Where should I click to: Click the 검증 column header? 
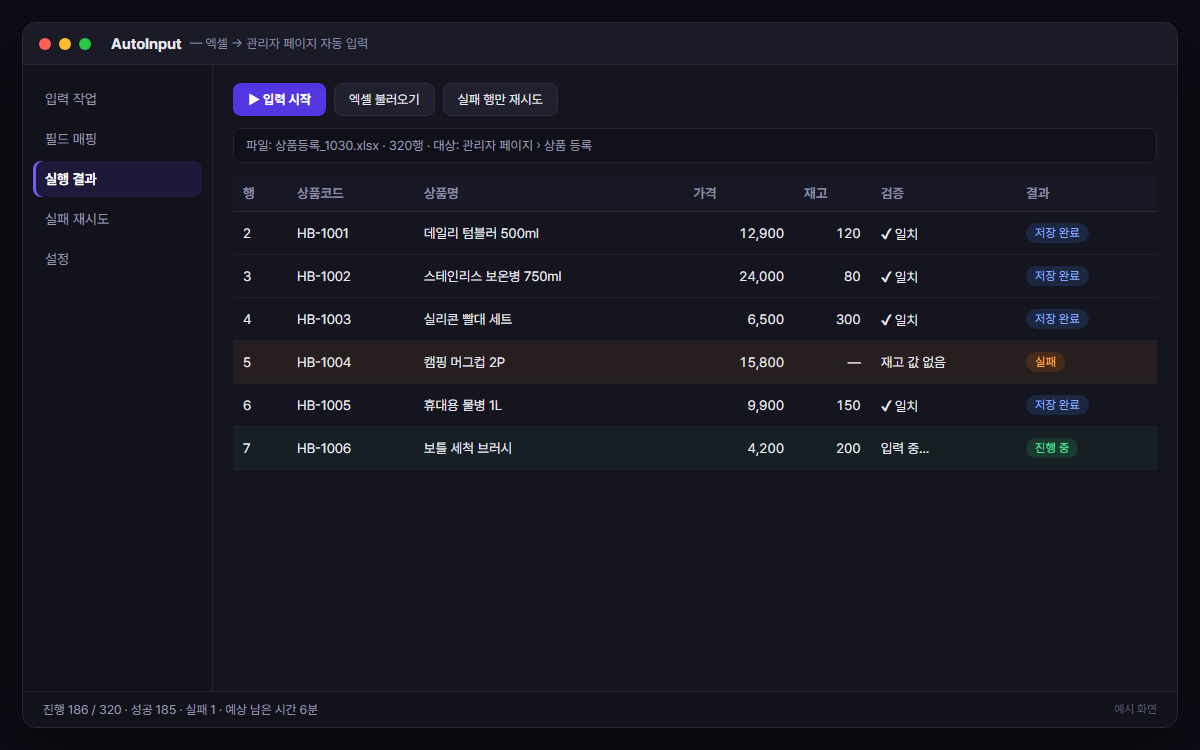[892, 193]
